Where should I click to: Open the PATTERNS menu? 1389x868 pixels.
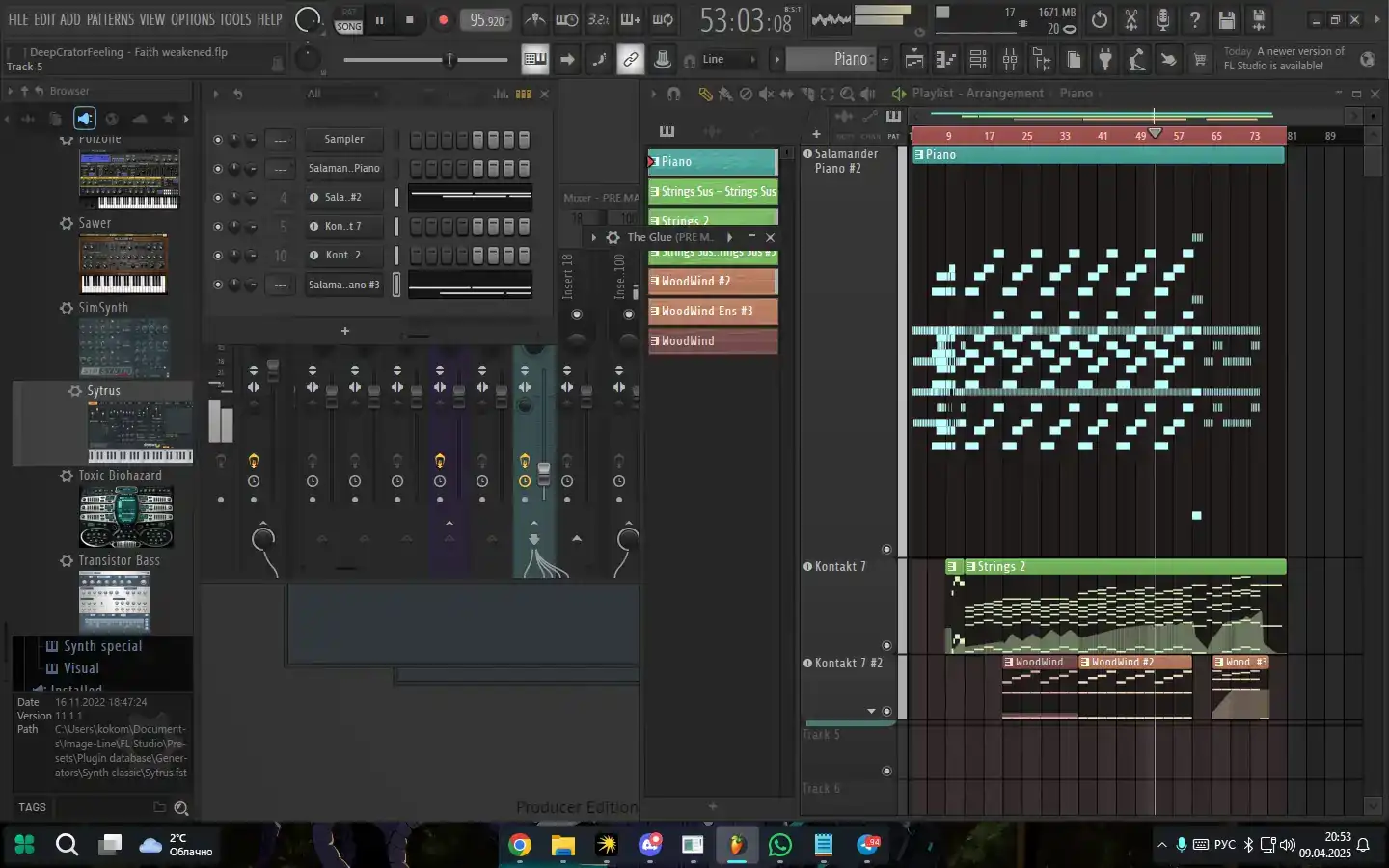[x=110, y=19]
